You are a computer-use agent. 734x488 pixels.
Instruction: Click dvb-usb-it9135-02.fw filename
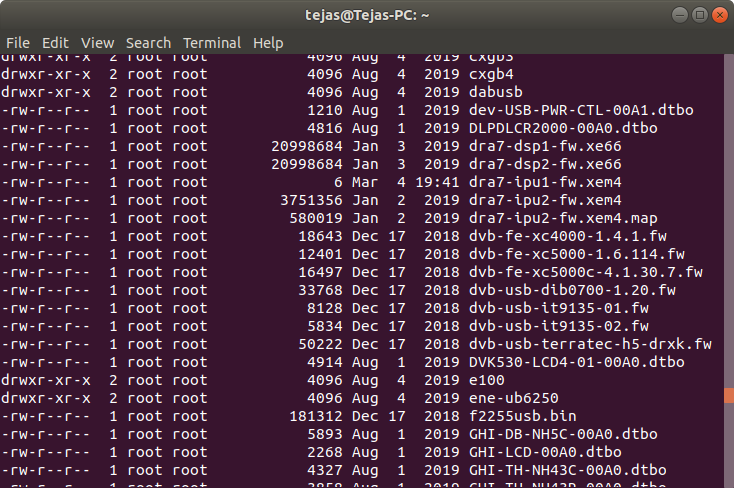pos(559,326)
